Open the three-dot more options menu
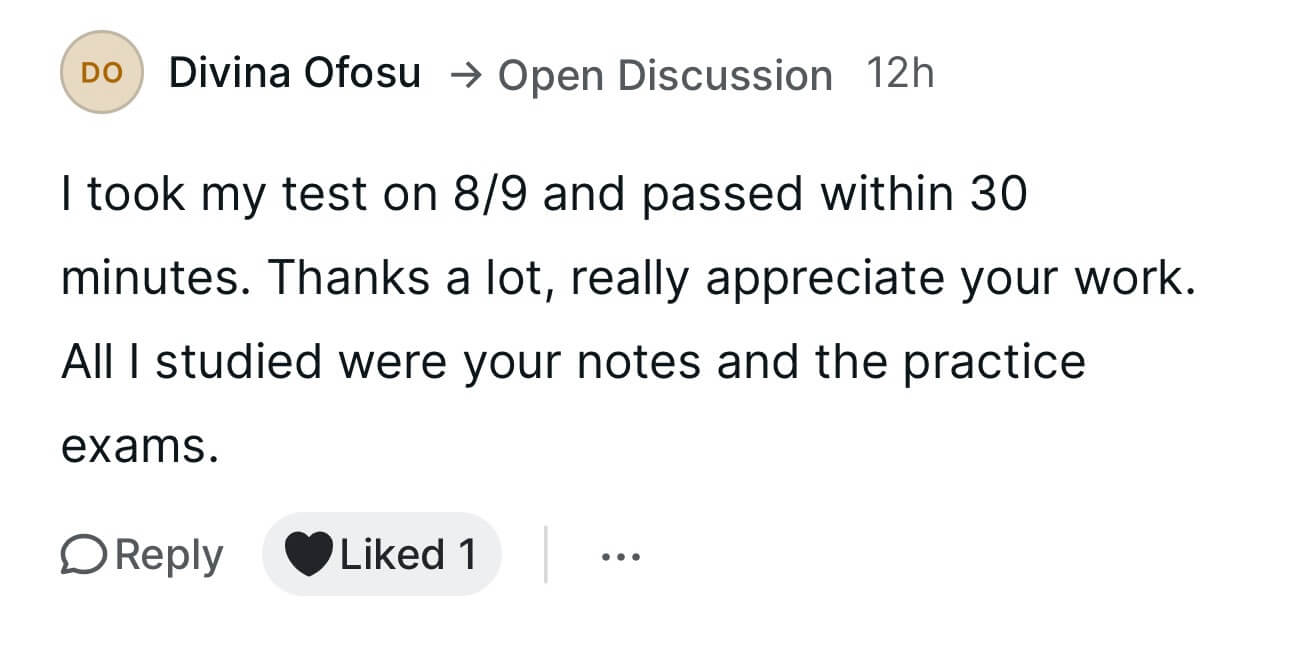The height and width of the screenshot is (649, 1290). (620, 555)
